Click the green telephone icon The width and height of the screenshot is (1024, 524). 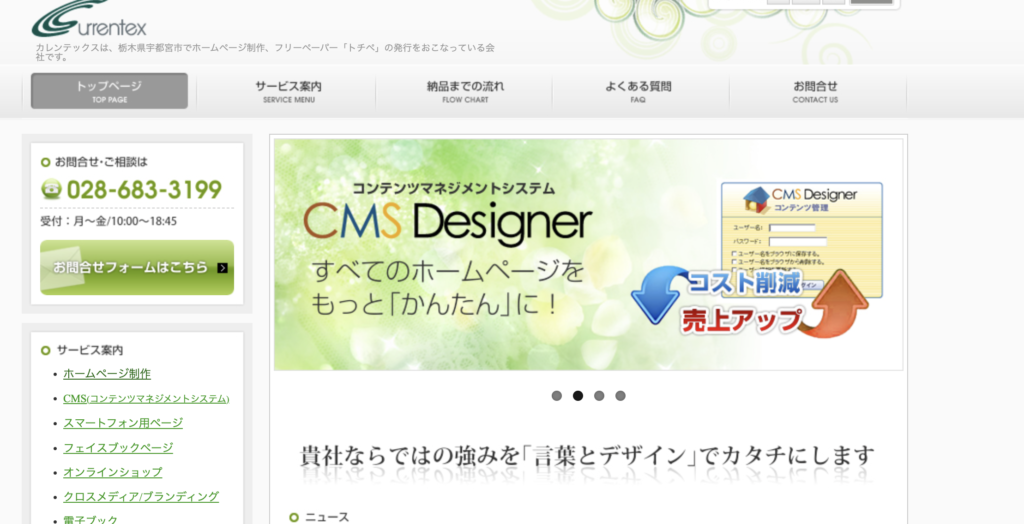(x=51, y=189)
